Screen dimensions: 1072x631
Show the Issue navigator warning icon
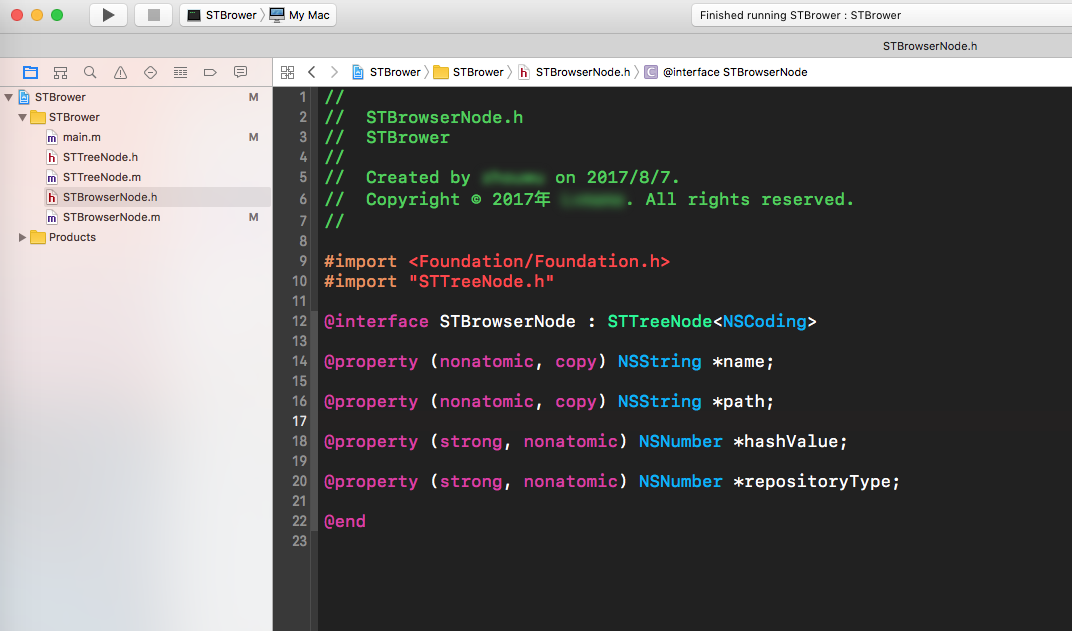pyautogui.click(x=120, y=72)
